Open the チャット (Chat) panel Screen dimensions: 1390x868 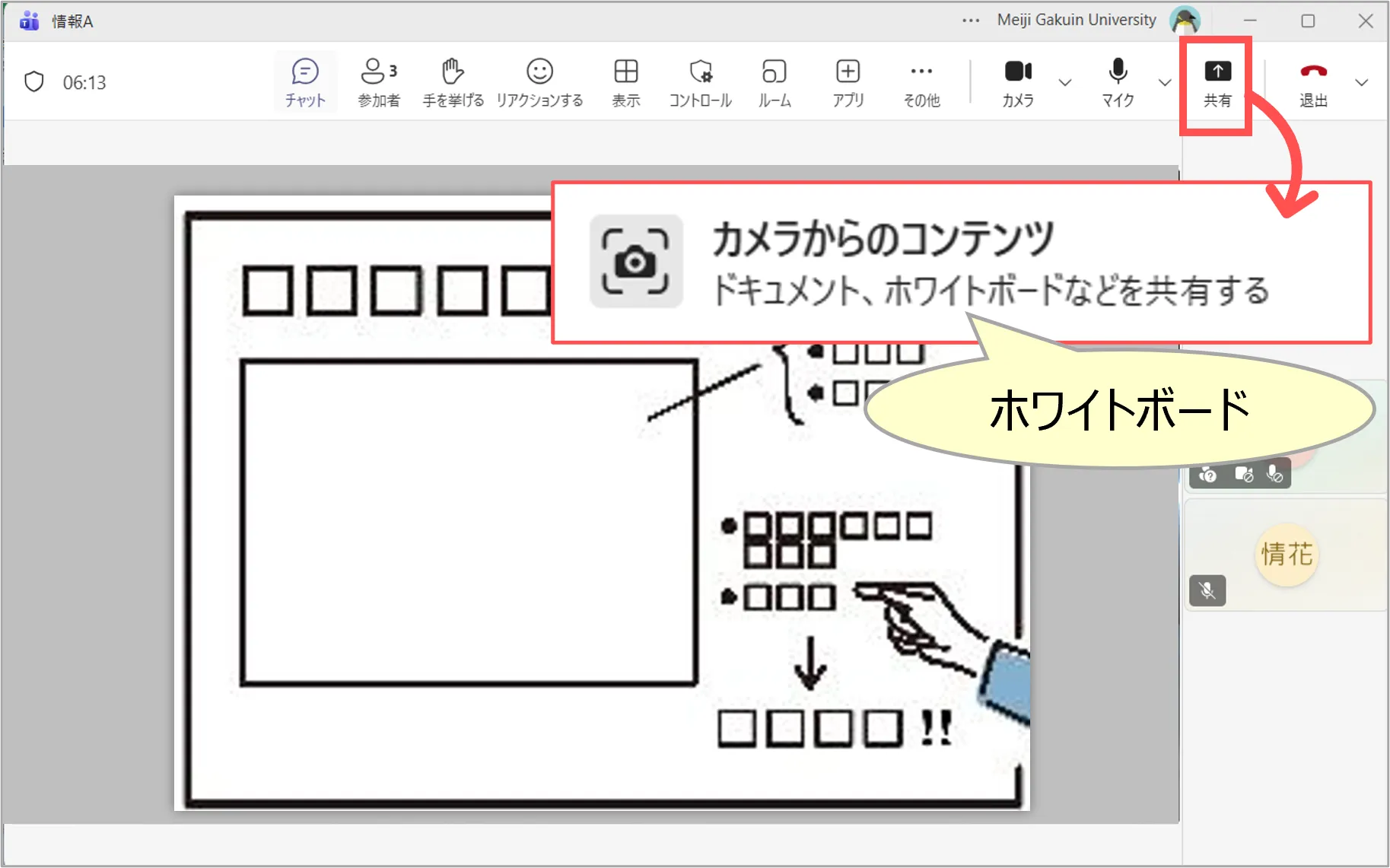point(305,82)
